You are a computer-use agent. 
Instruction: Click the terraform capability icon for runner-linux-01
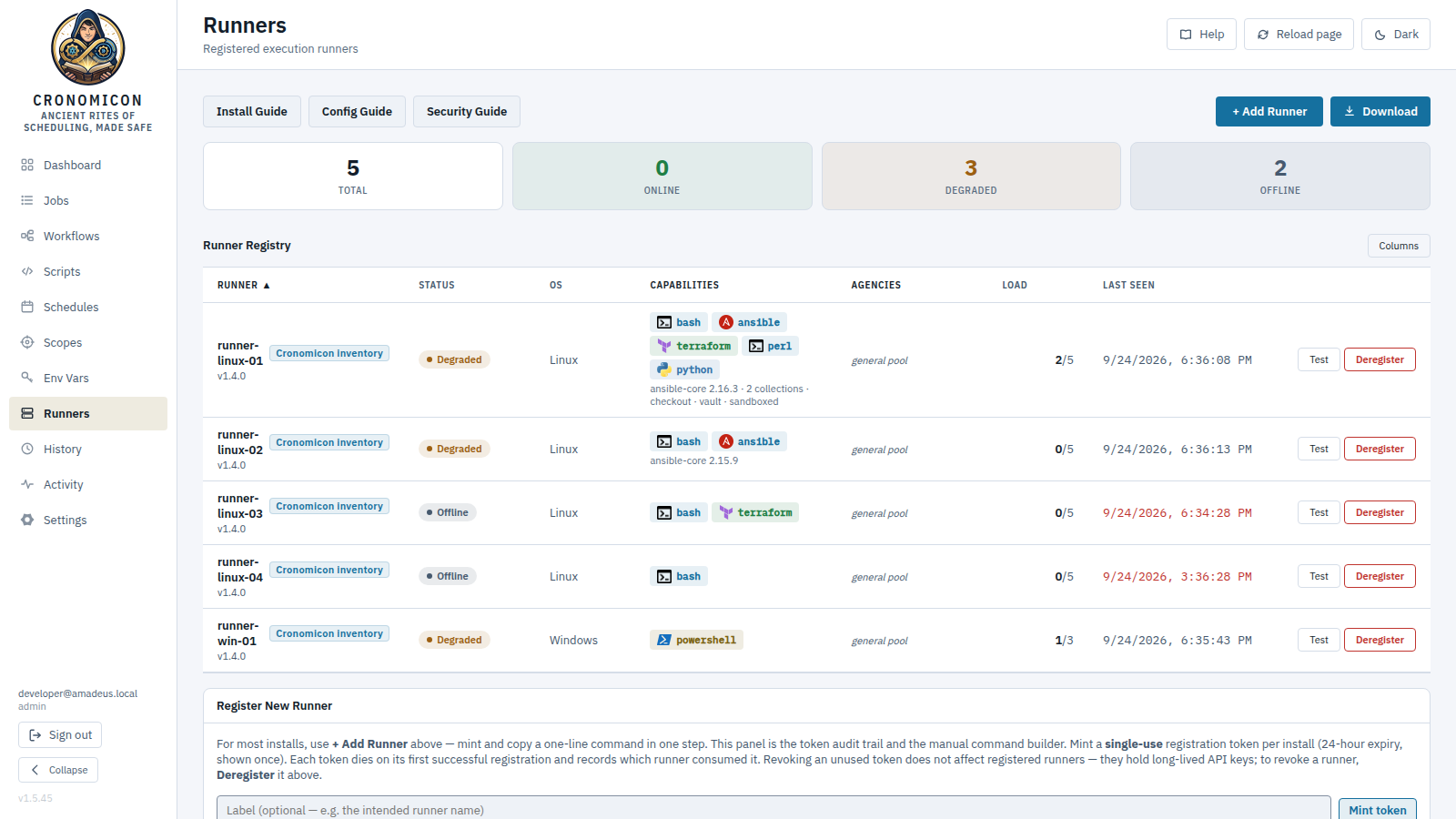tap(664, 346)
